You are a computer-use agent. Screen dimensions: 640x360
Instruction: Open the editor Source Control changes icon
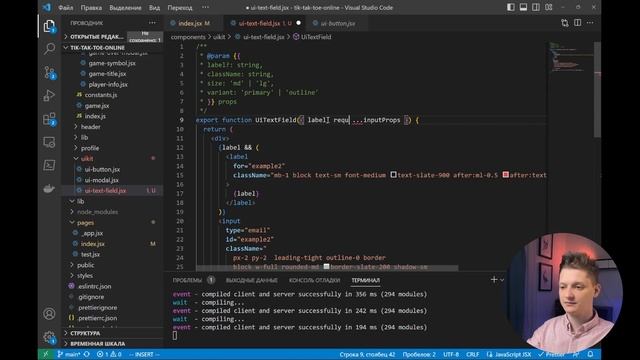pyautogui.click(x=564, y=23)
